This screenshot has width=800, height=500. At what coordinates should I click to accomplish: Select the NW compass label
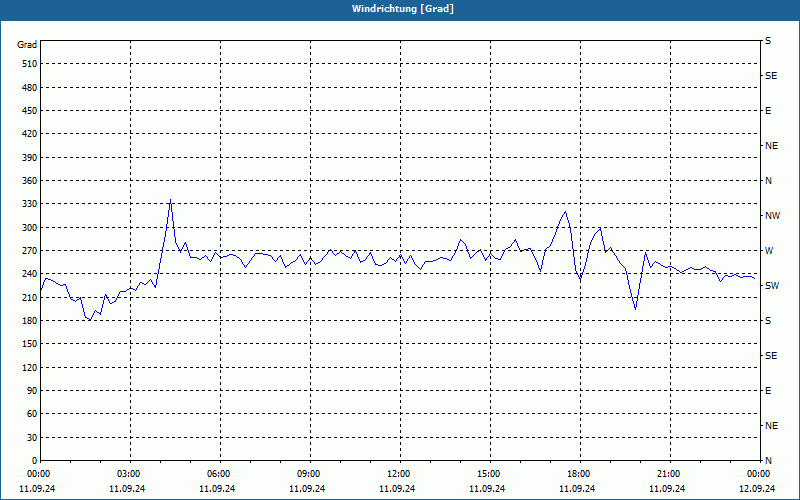(x=772, y=216)
